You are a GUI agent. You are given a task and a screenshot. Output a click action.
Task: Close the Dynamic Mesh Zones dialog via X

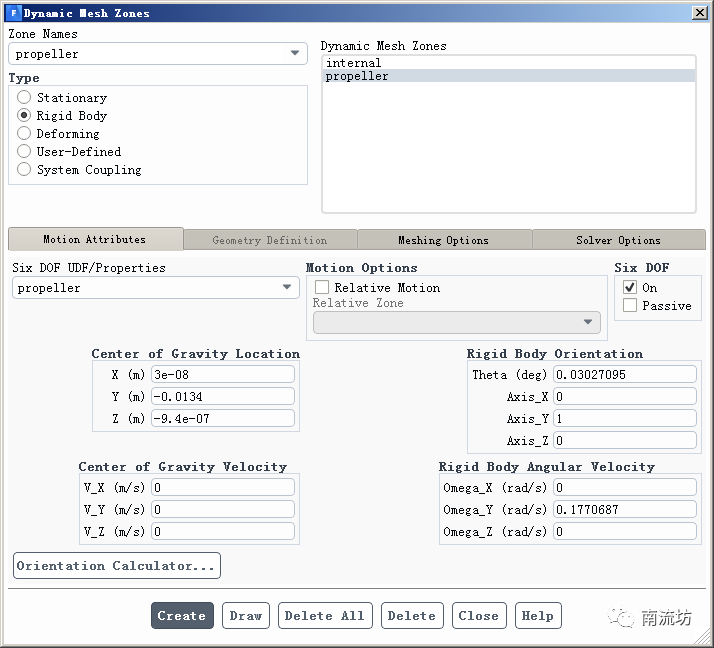click(699, 13)
